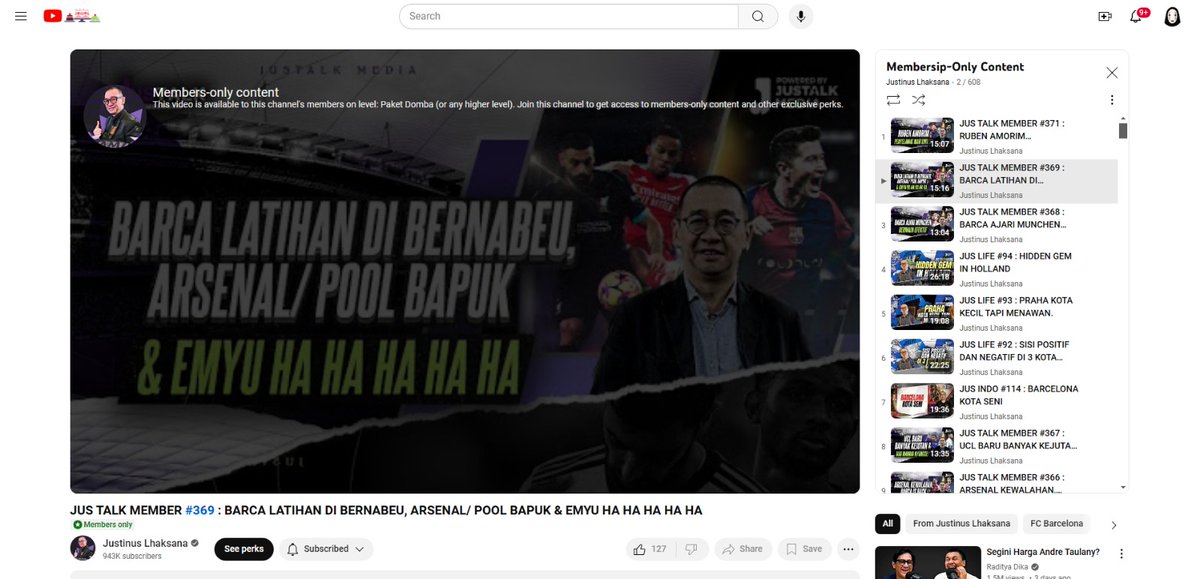Click Justinus Lhaksana under playlist title
Screen dimensions: 1200x579
pos(917,82)
